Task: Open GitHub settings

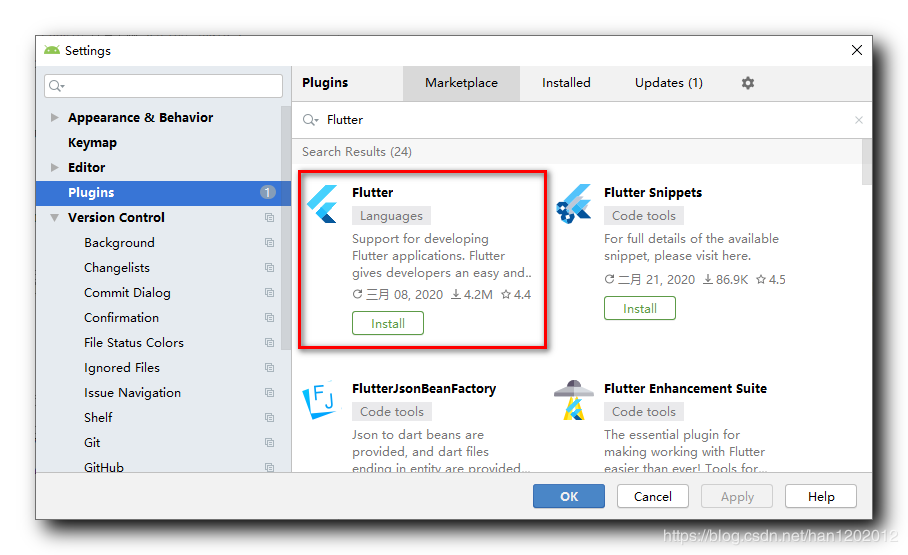Action: 104,466
